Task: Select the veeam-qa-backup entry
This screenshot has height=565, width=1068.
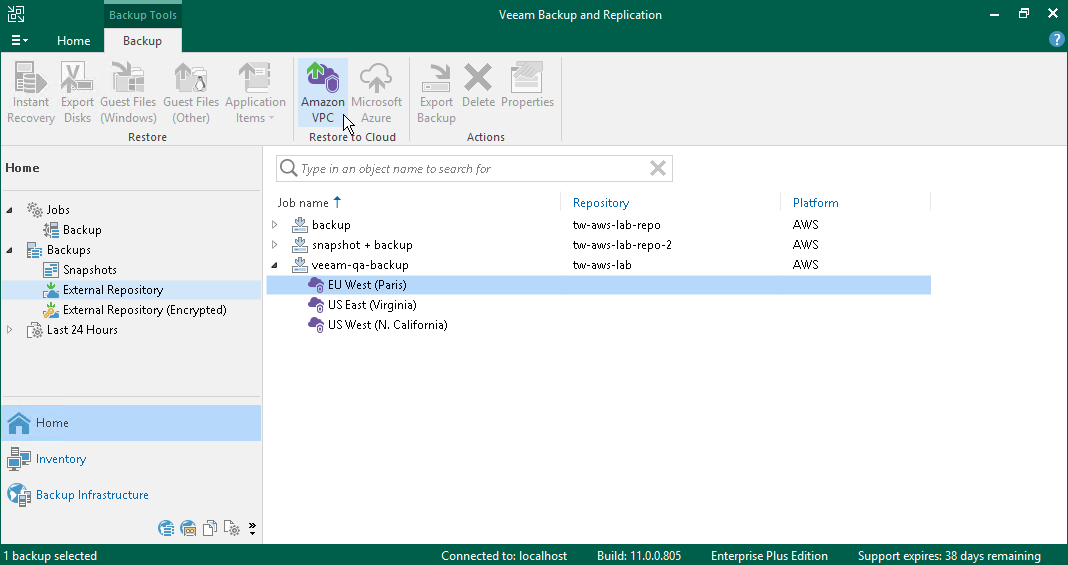Action: (360, 265)
